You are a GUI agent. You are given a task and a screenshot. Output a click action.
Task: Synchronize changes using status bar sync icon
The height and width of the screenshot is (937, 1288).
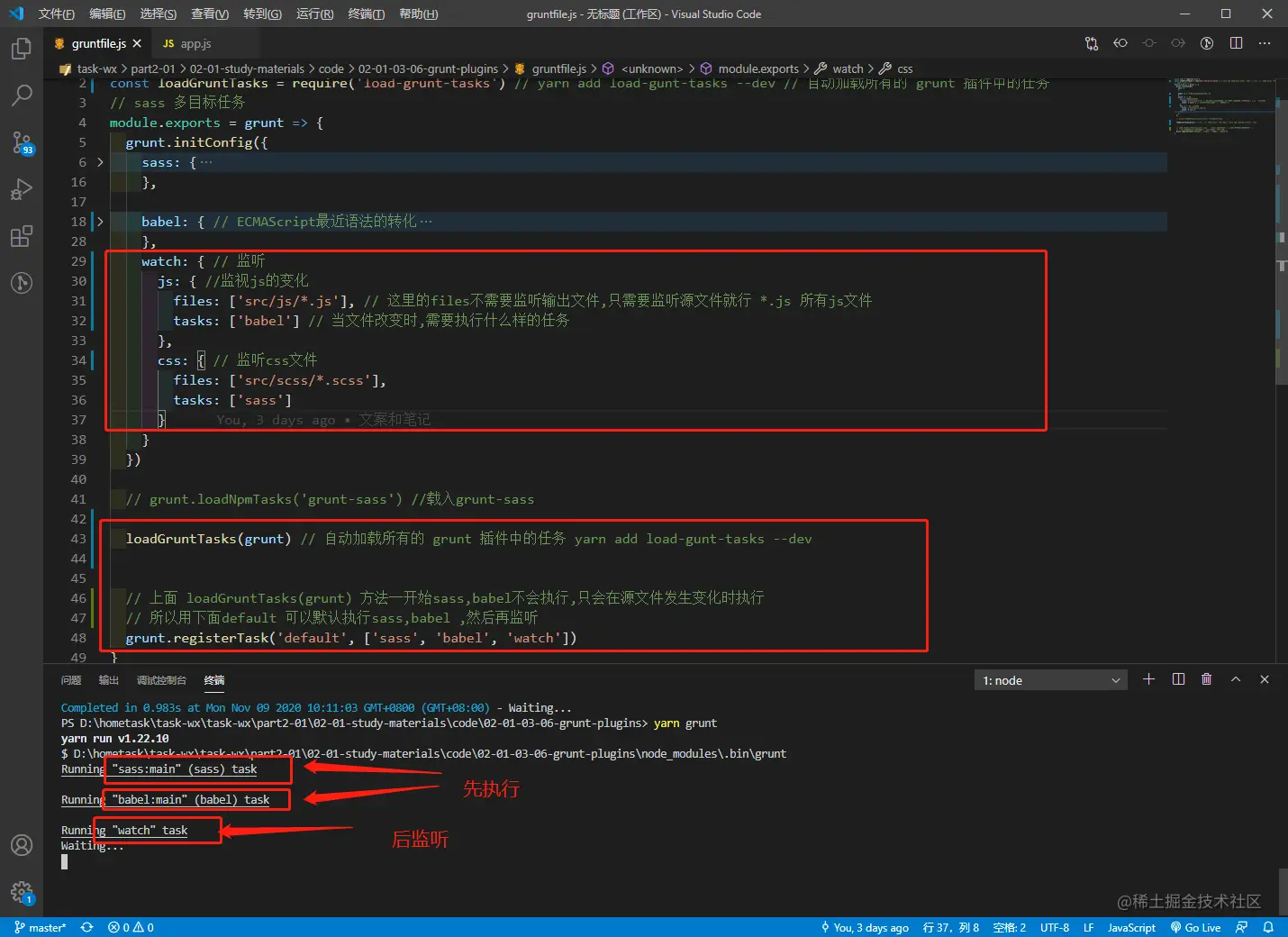pyautogui.click(x=86, y=927)
